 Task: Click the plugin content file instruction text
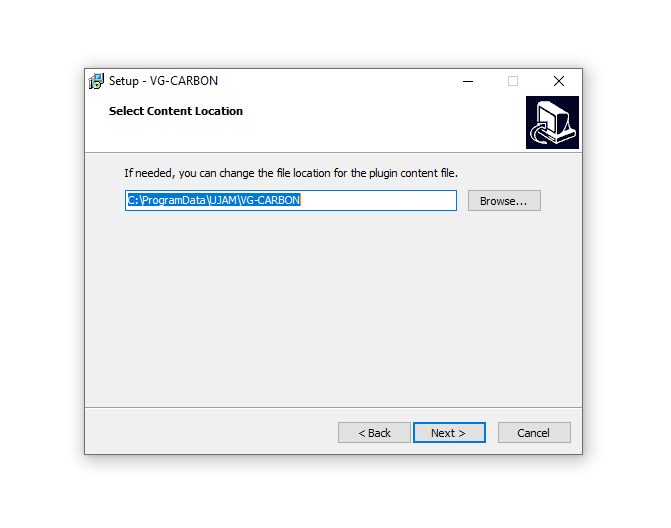pyautogui.click(x=291, y=173)
